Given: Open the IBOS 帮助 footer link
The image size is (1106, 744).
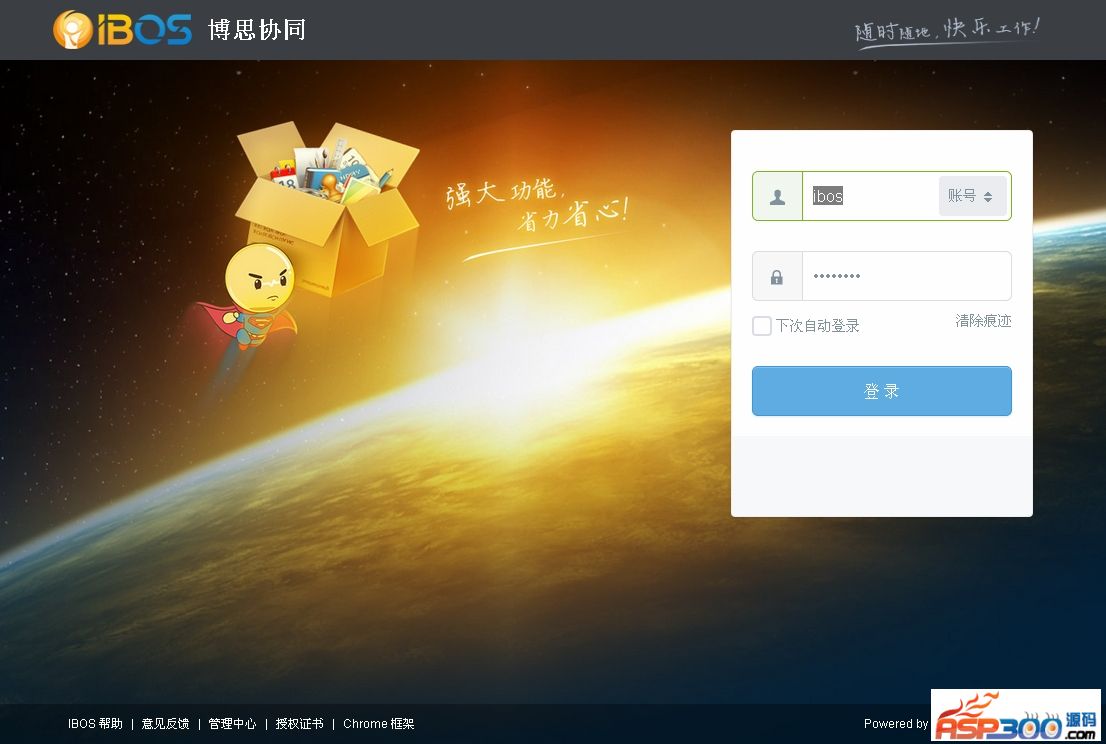Looking at the screenshot, I should [x=95, y=724].
